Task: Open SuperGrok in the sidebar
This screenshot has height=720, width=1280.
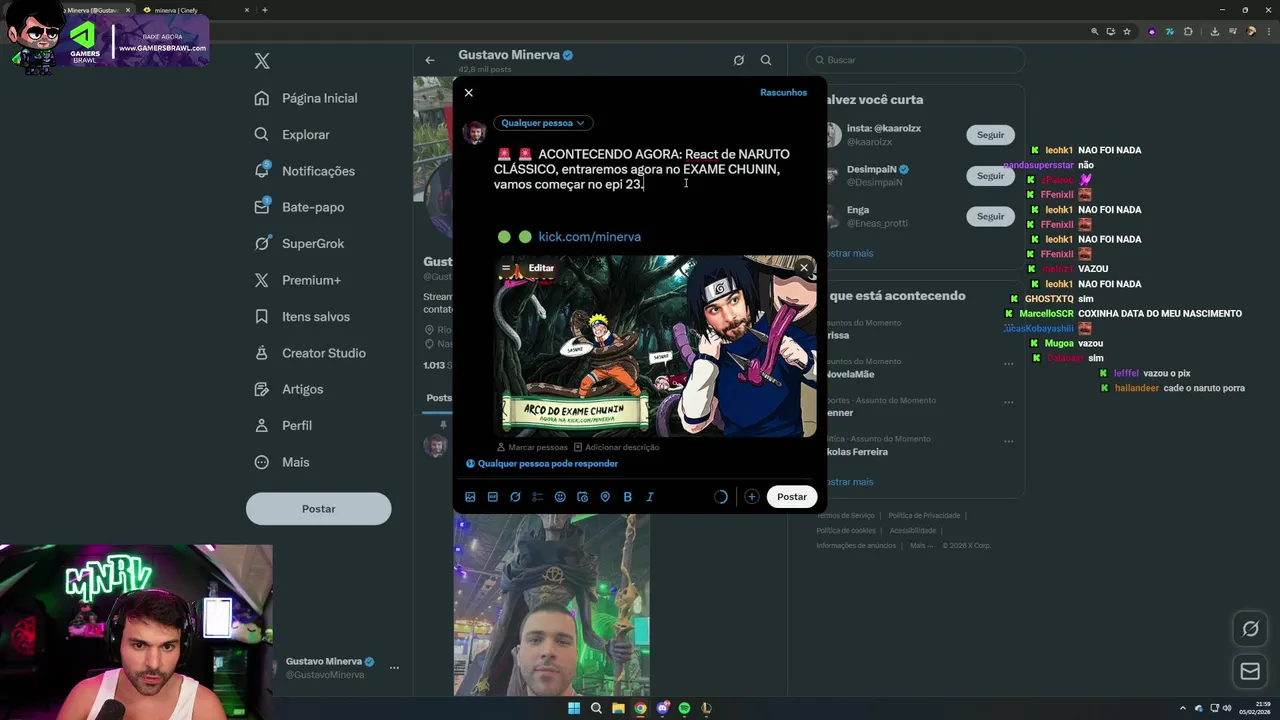Action: coord(299,243)
